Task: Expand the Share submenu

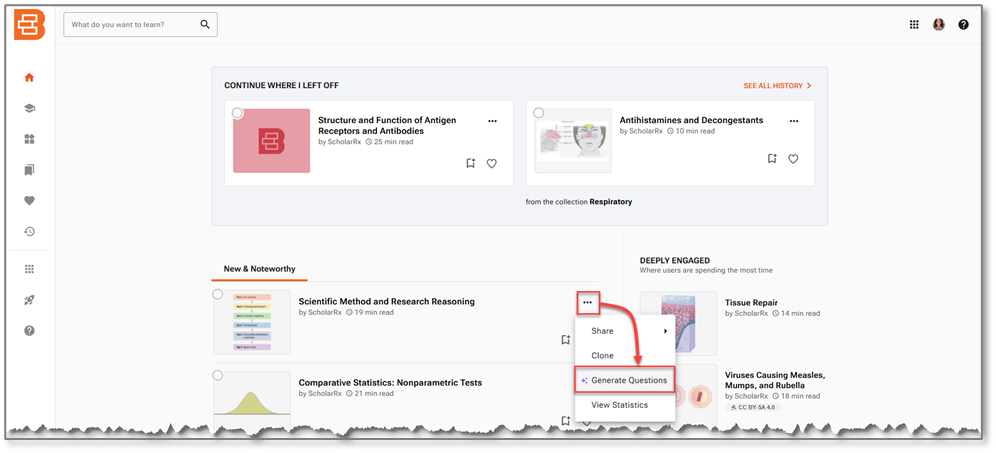Action: click(625, 331)
